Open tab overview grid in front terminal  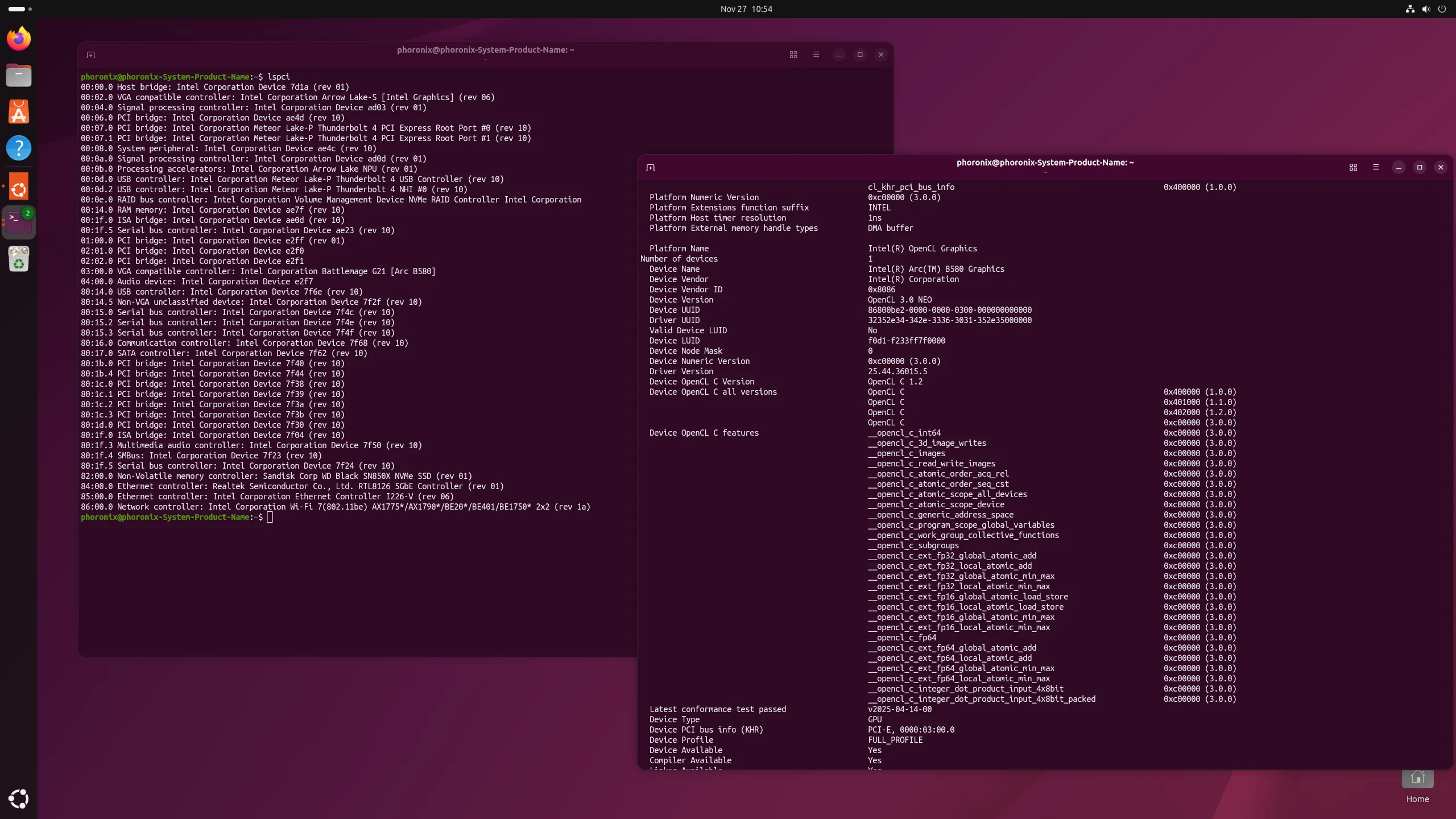[1353, 167]
